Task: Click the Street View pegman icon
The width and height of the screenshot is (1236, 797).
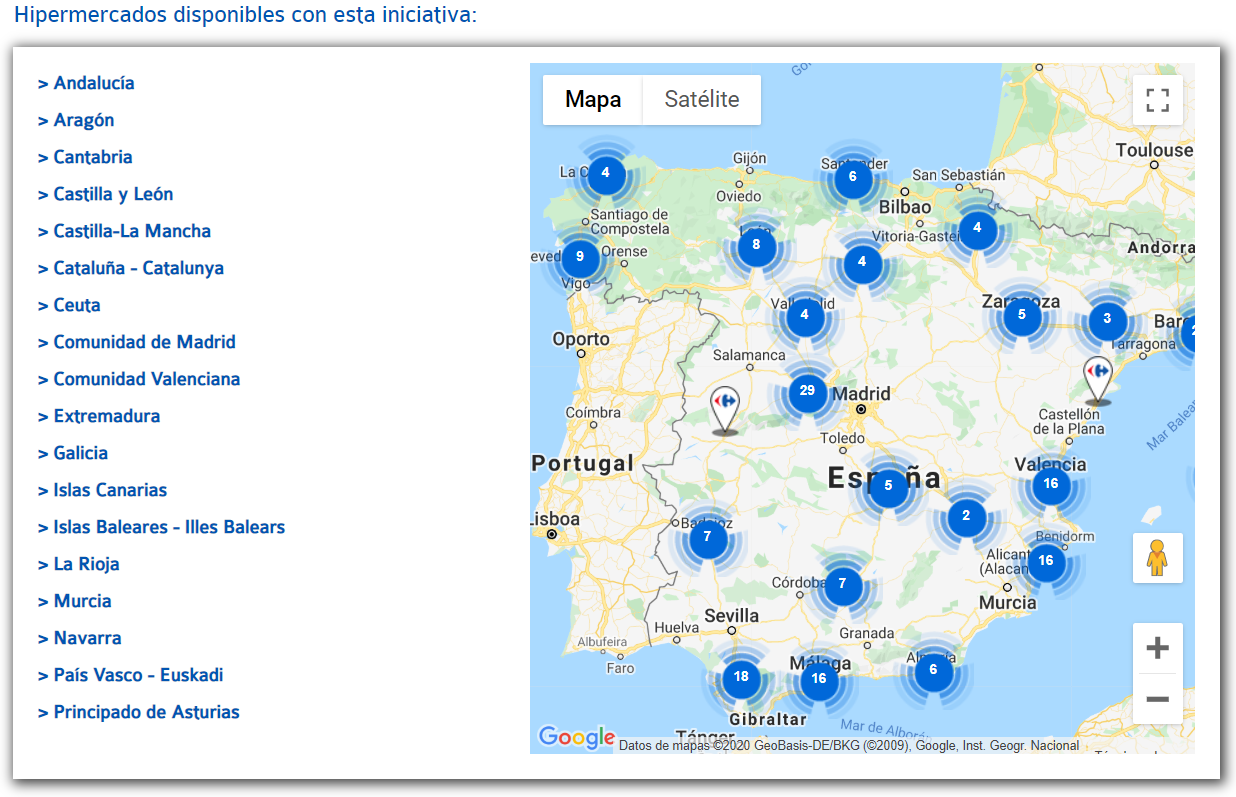Action: pos(1157,558)
